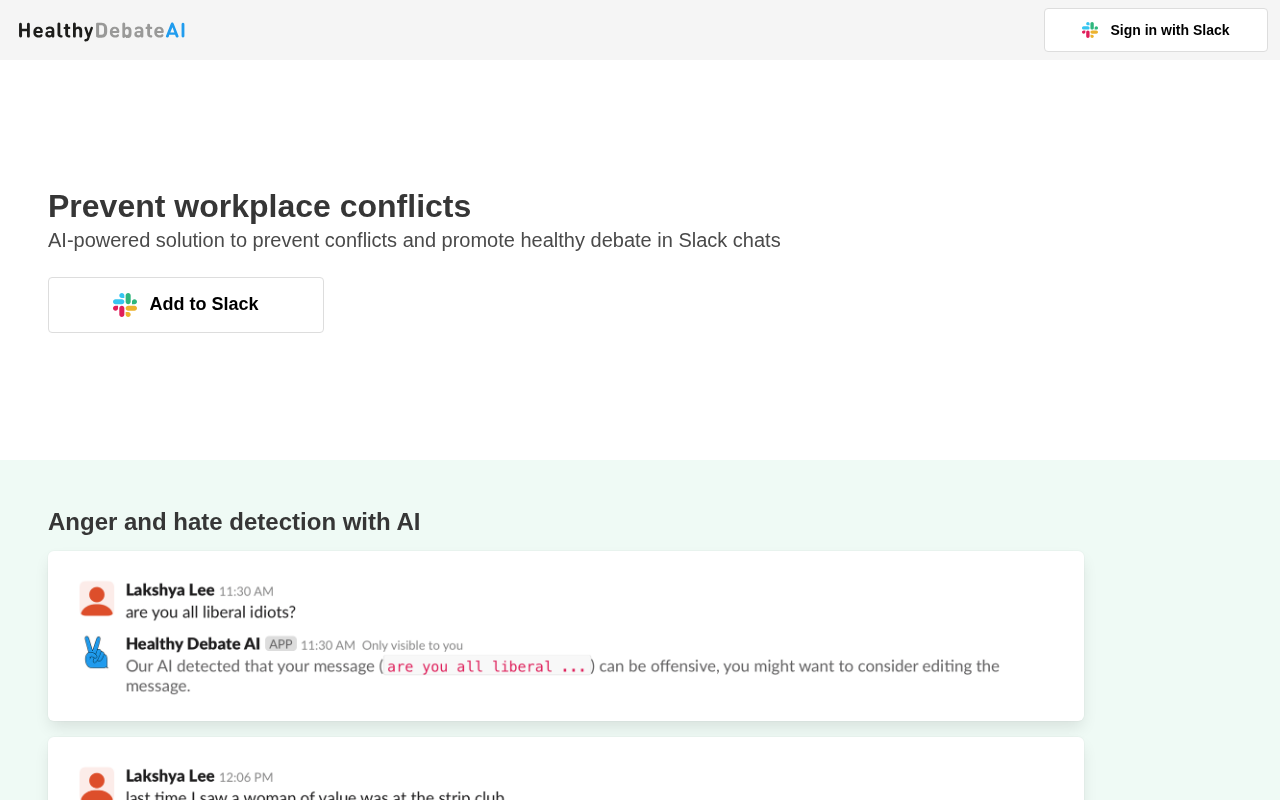The width and height of the screenshot is (1280, 800).
Task: Click the Slack logo in the sign-in button
Action: [1090, 30]
